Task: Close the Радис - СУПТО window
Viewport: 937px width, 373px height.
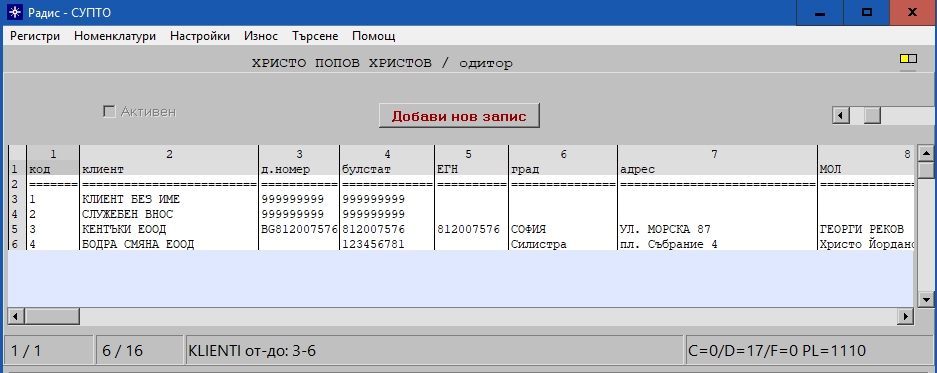Action: click(x=913, y=13)
